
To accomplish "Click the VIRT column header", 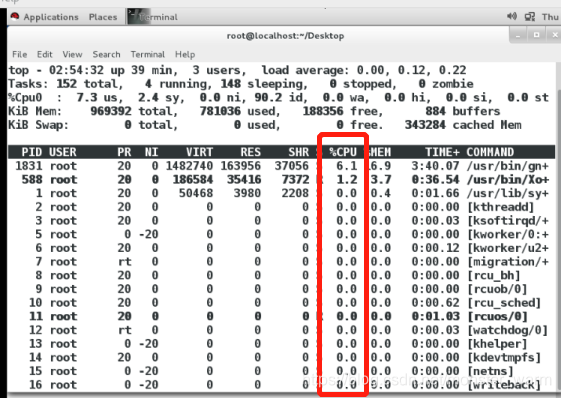I will [x=199, y=152].
